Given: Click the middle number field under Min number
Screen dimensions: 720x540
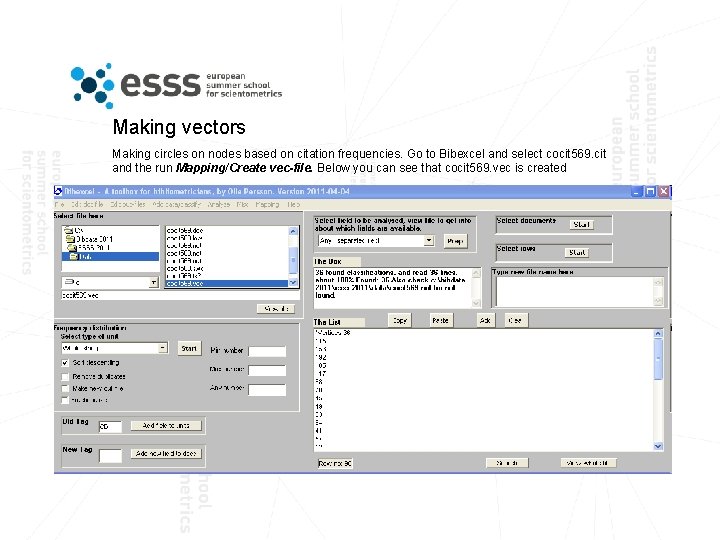Looking at the screenshot, I should 267,370.
